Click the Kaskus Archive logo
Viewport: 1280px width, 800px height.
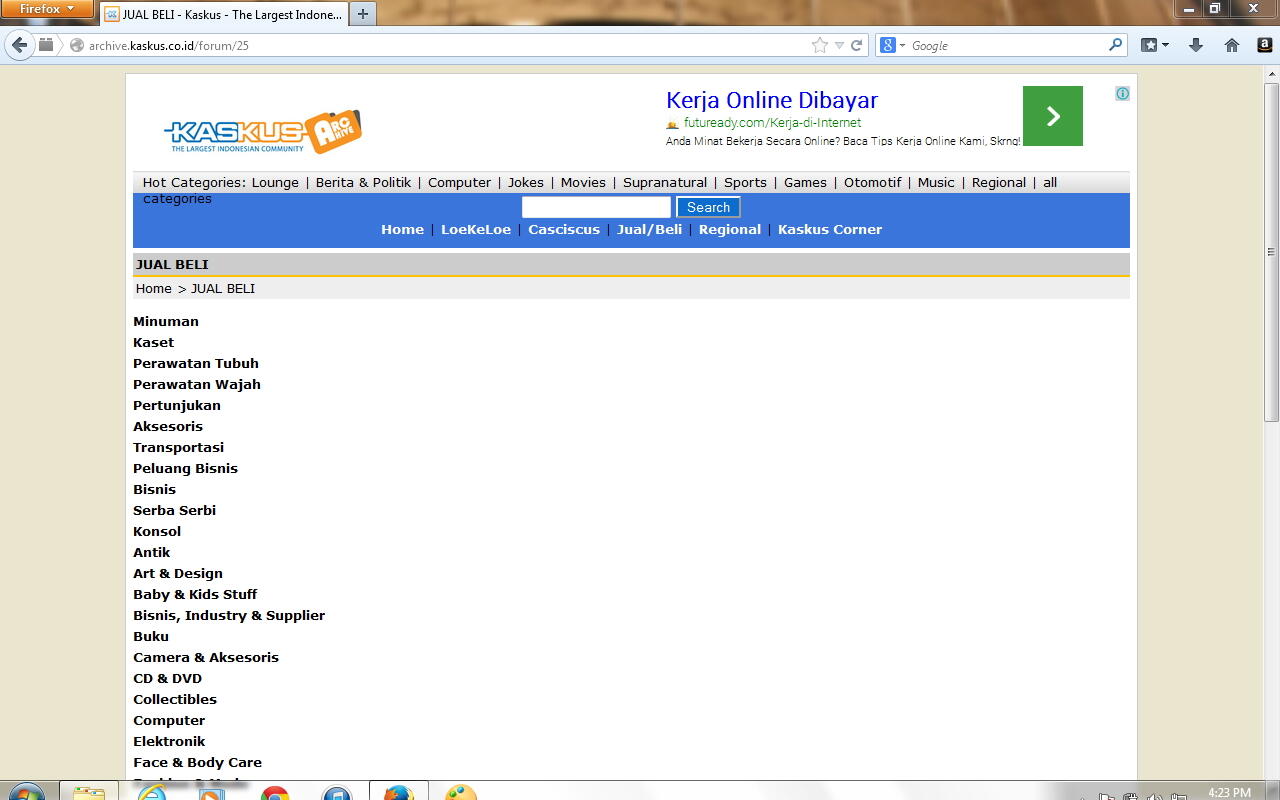click(263, 131)
